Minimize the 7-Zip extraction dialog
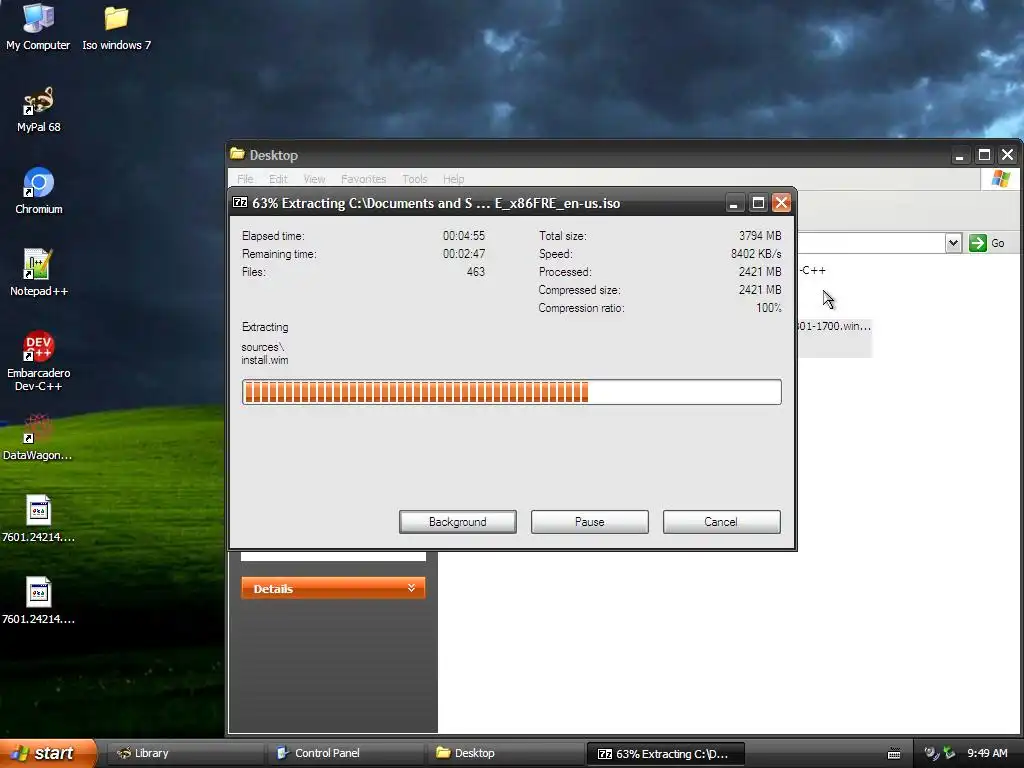This screenshot has height=768, width=1024. [734, 203]
